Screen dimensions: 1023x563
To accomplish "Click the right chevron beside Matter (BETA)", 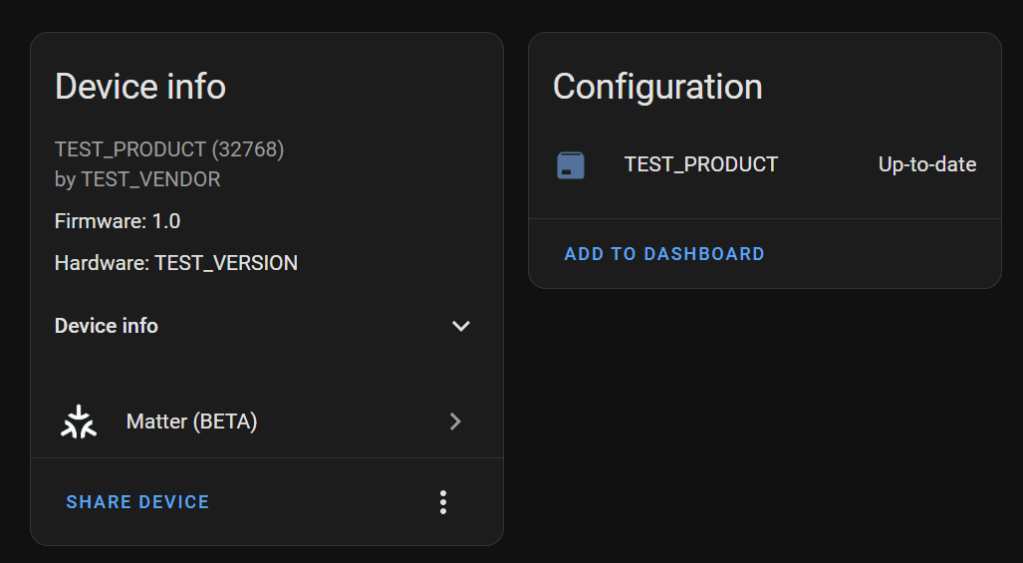I will pyautogui.click(x=455, y=422).
